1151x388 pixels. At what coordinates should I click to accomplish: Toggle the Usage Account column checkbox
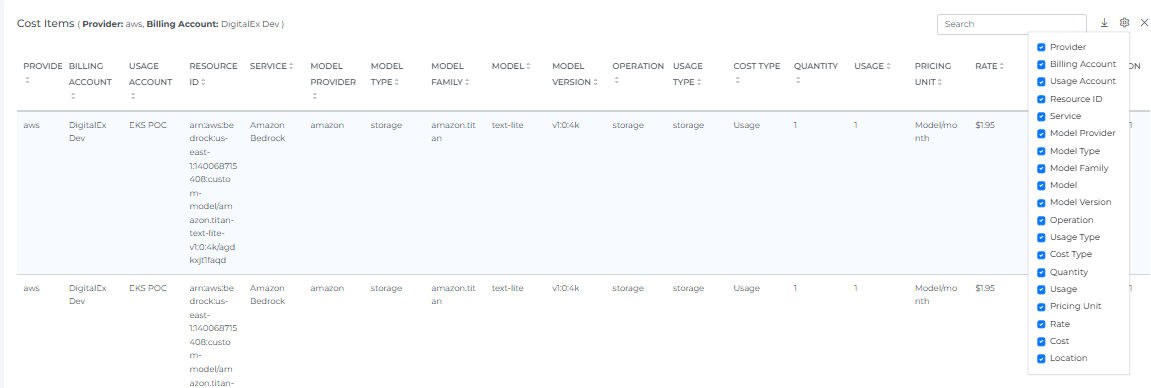pyautogui.click(x=1041, y=81)
